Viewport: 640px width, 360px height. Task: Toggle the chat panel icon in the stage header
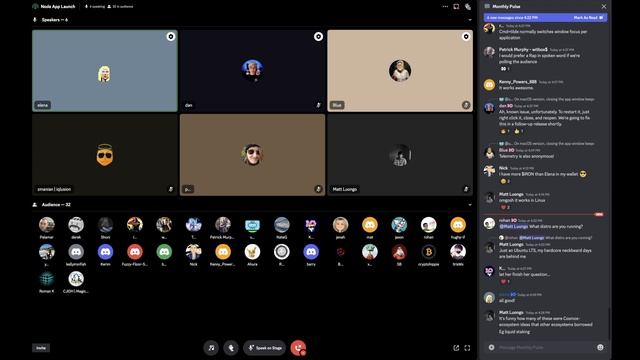[x=468, y=7]
